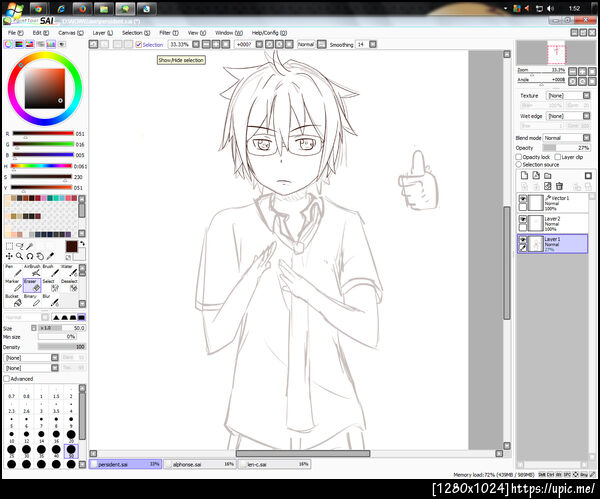Select the Eraser tool
Viewport: 600px width, 499px height.
coord(32,285)
